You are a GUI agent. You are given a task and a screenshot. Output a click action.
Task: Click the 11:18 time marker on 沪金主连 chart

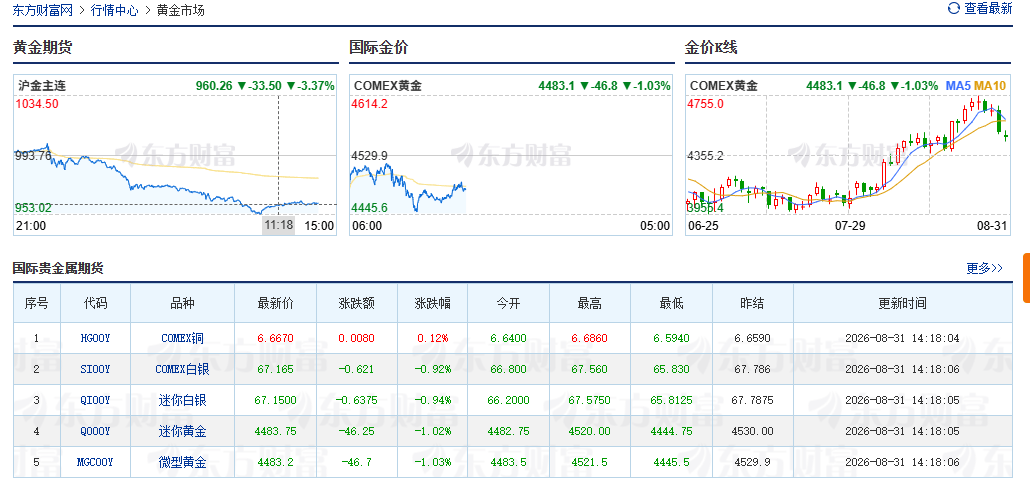click(x=279, y=226)
